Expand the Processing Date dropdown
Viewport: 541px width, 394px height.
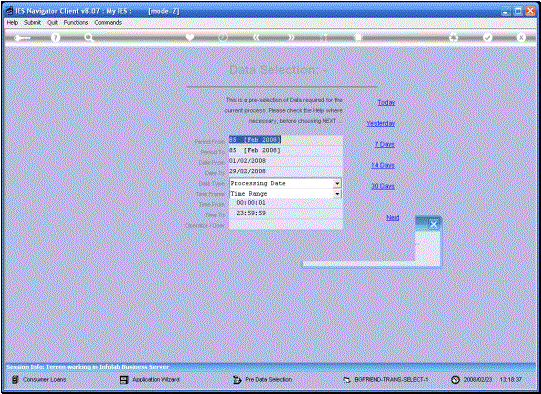(x=337, y=183)
